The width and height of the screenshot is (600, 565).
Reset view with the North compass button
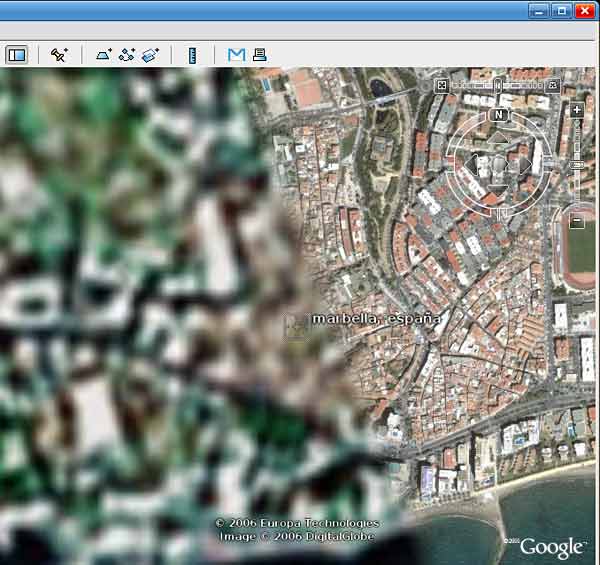tap(498, 115)
